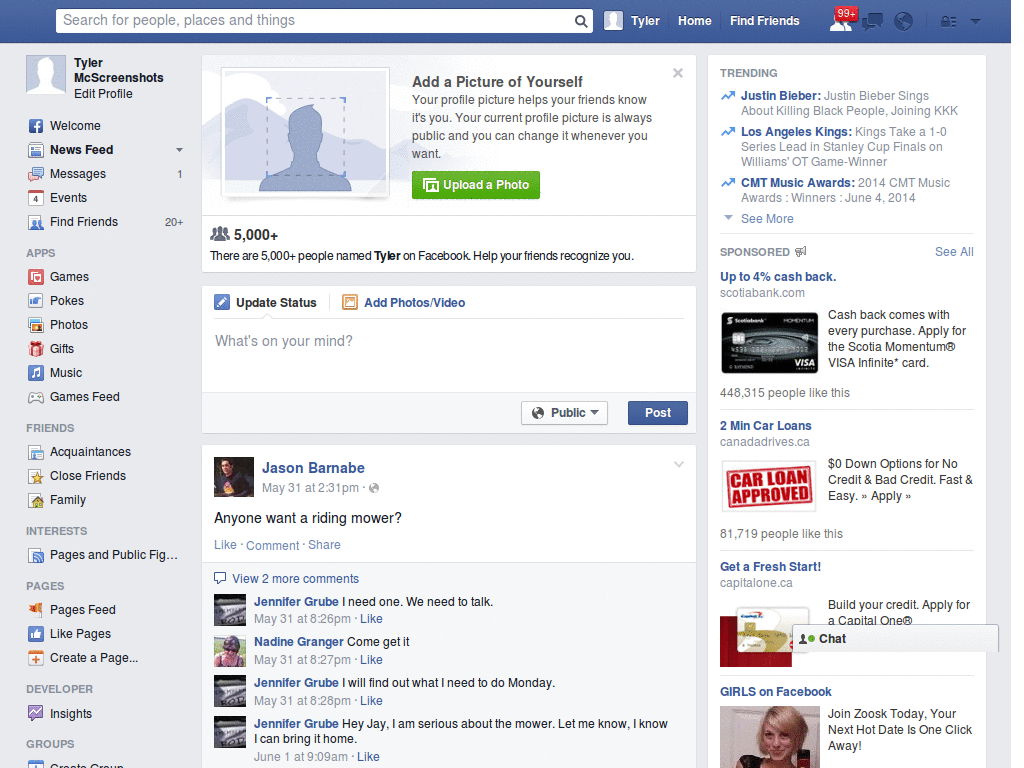Screen dimensions: 1024x768
Task: Click See All sponsored link
Action: tap(954, 252)
